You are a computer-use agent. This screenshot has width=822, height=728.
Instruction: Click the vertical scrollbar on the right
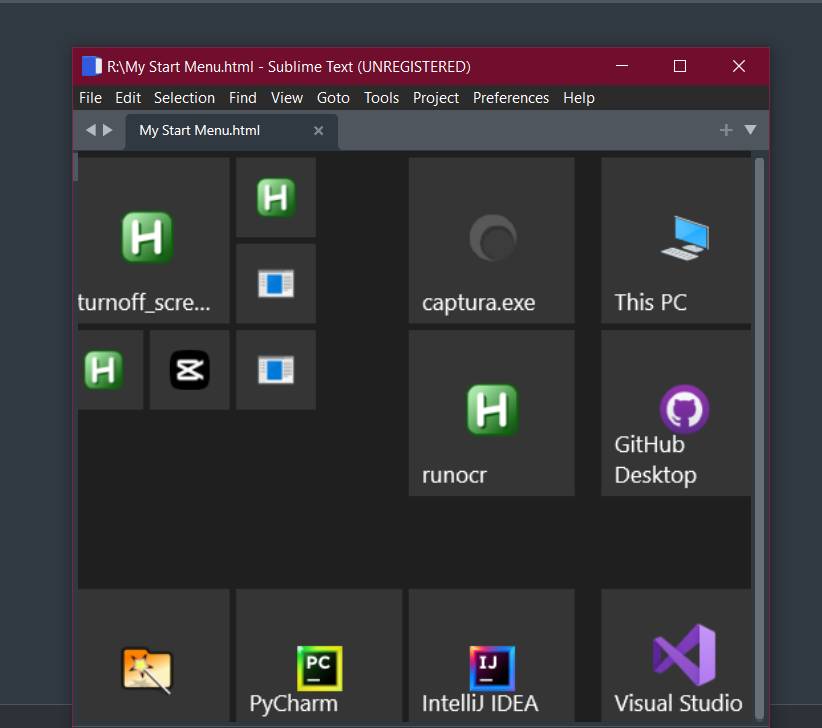coord(759,400)
